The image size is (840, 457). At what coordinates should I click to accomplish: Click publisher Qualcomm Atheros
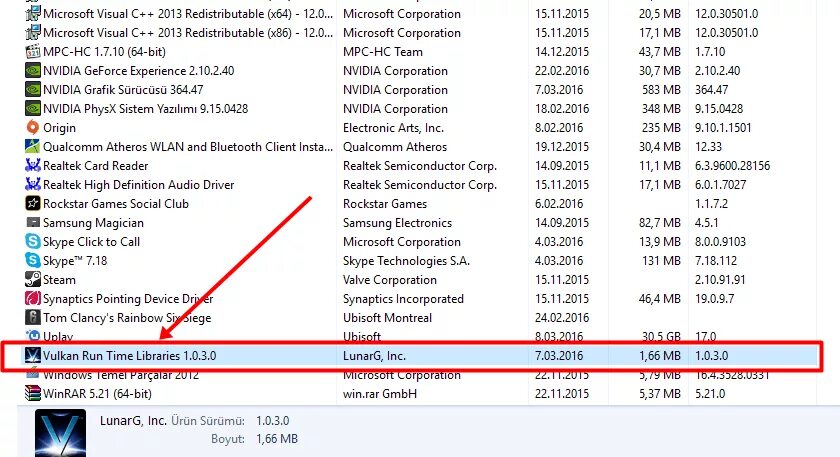click(x=395, y=147)
